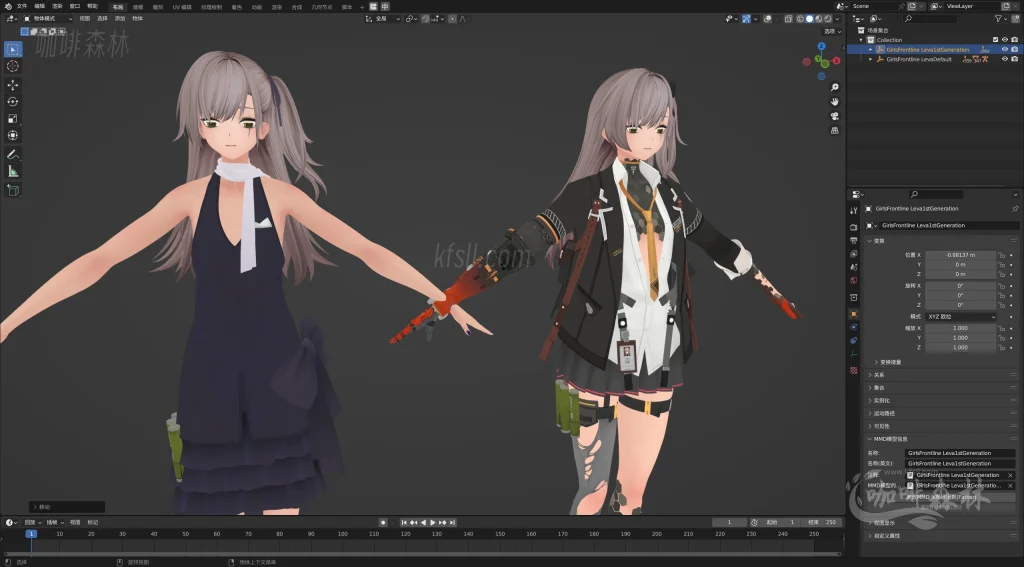Toggle viewport gizmos button
Image resolution: width=1024 pixels, height=567 pixels.
coord(746,19)
